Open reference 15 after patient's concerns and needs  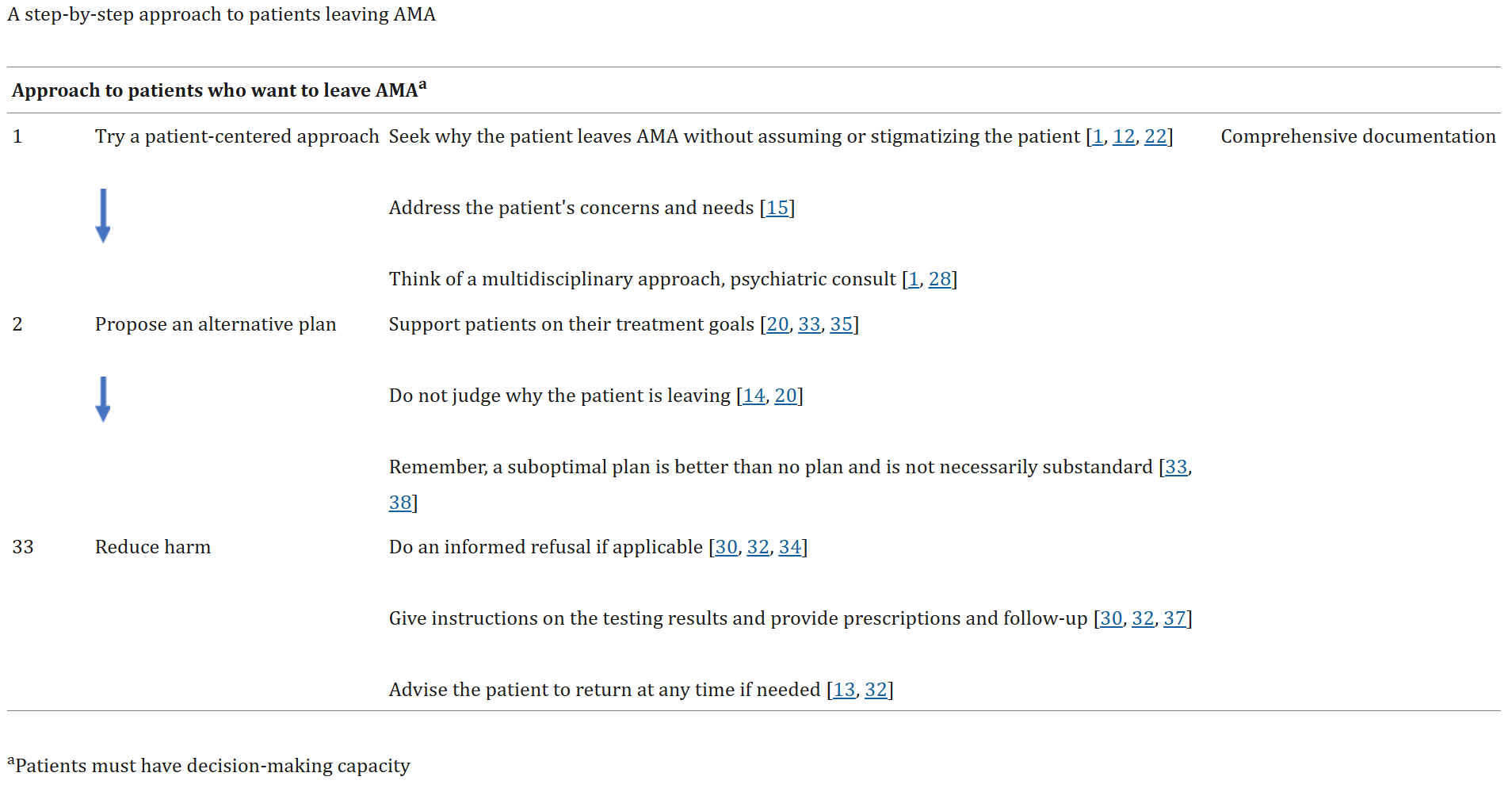click(777, 208)
